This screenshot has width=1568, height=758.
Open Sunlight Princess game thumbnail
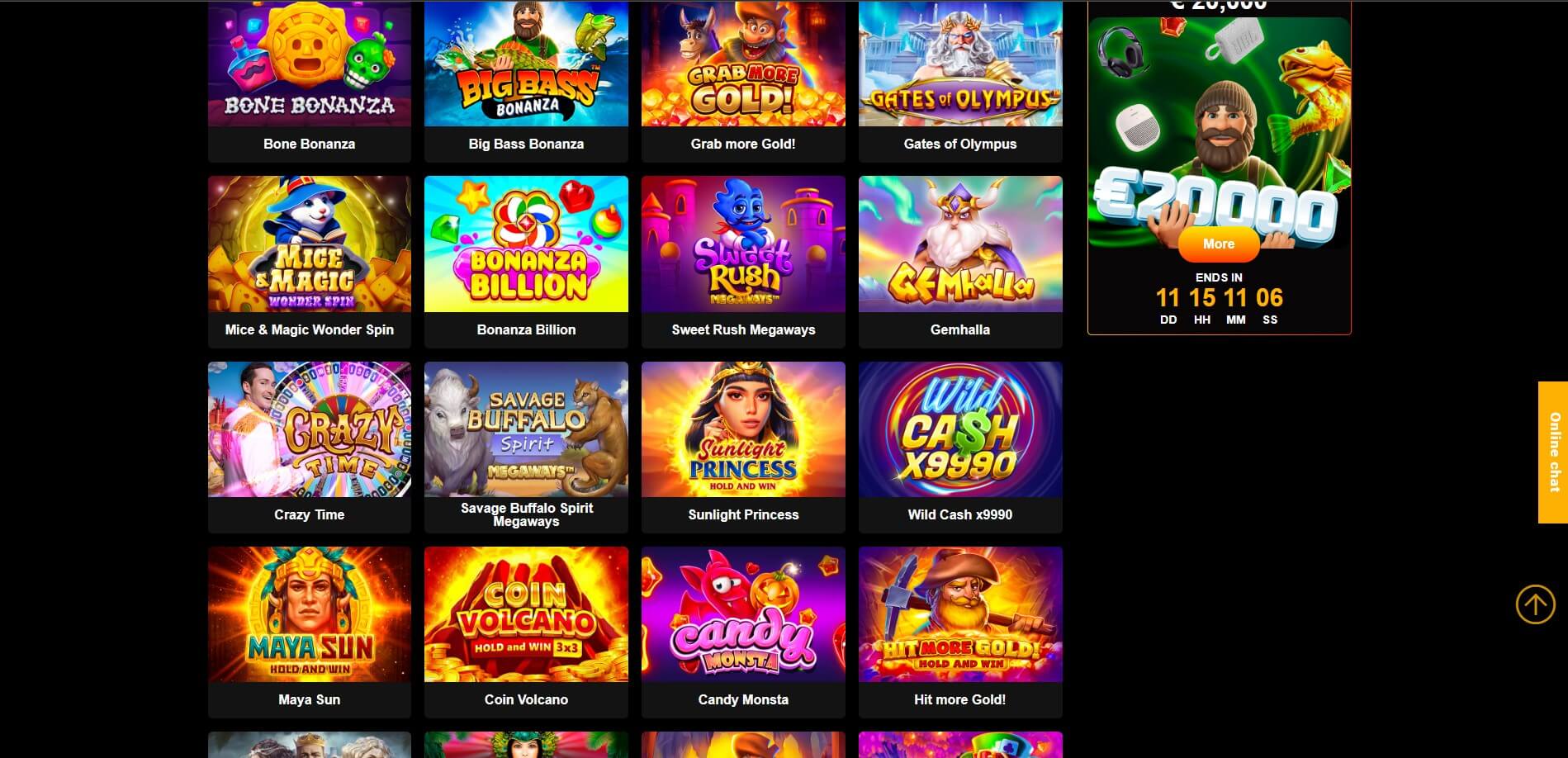coord(743,429)
